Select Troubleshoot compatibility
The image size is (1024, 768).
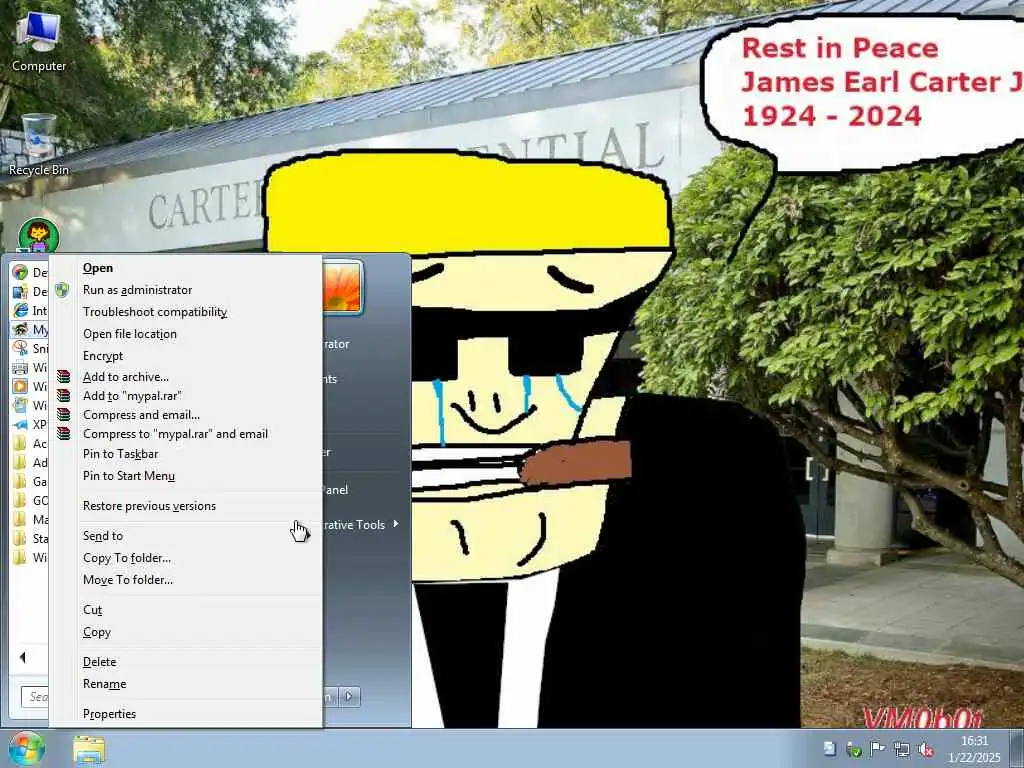click(x=185, y=312)
